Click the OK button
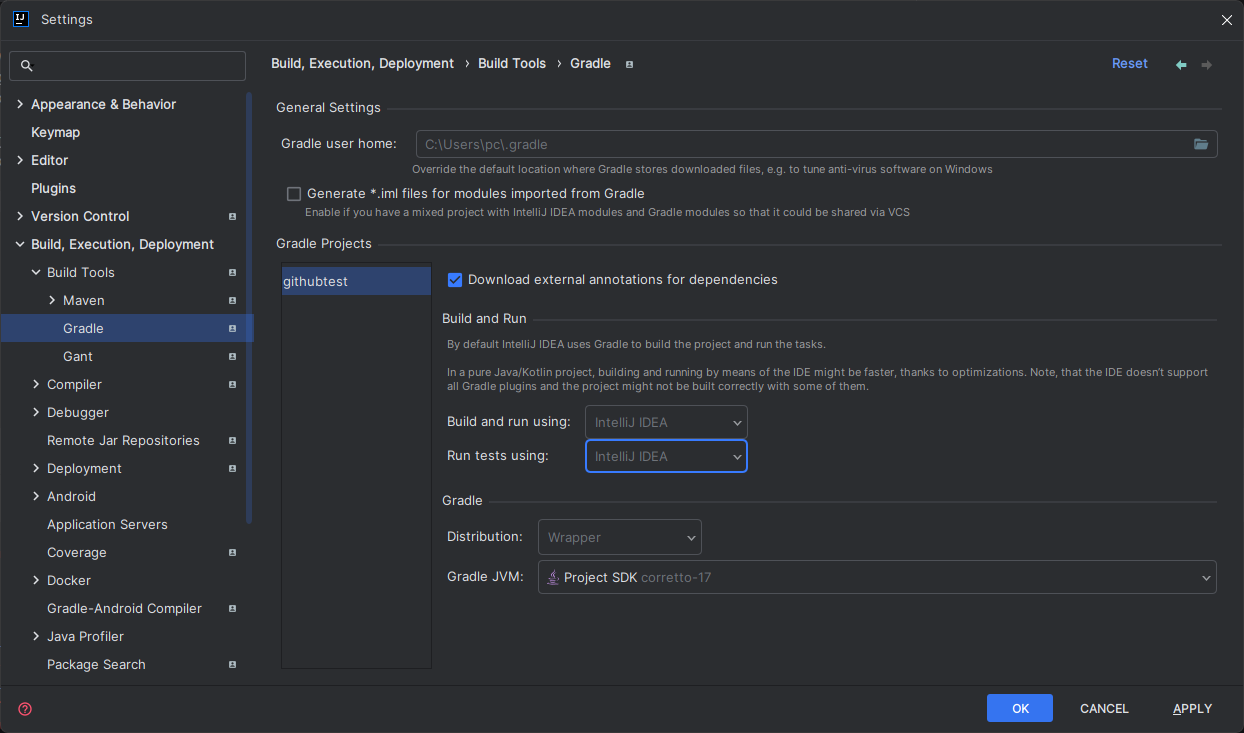This screenshot has width=1244, height=733. 1020,708
